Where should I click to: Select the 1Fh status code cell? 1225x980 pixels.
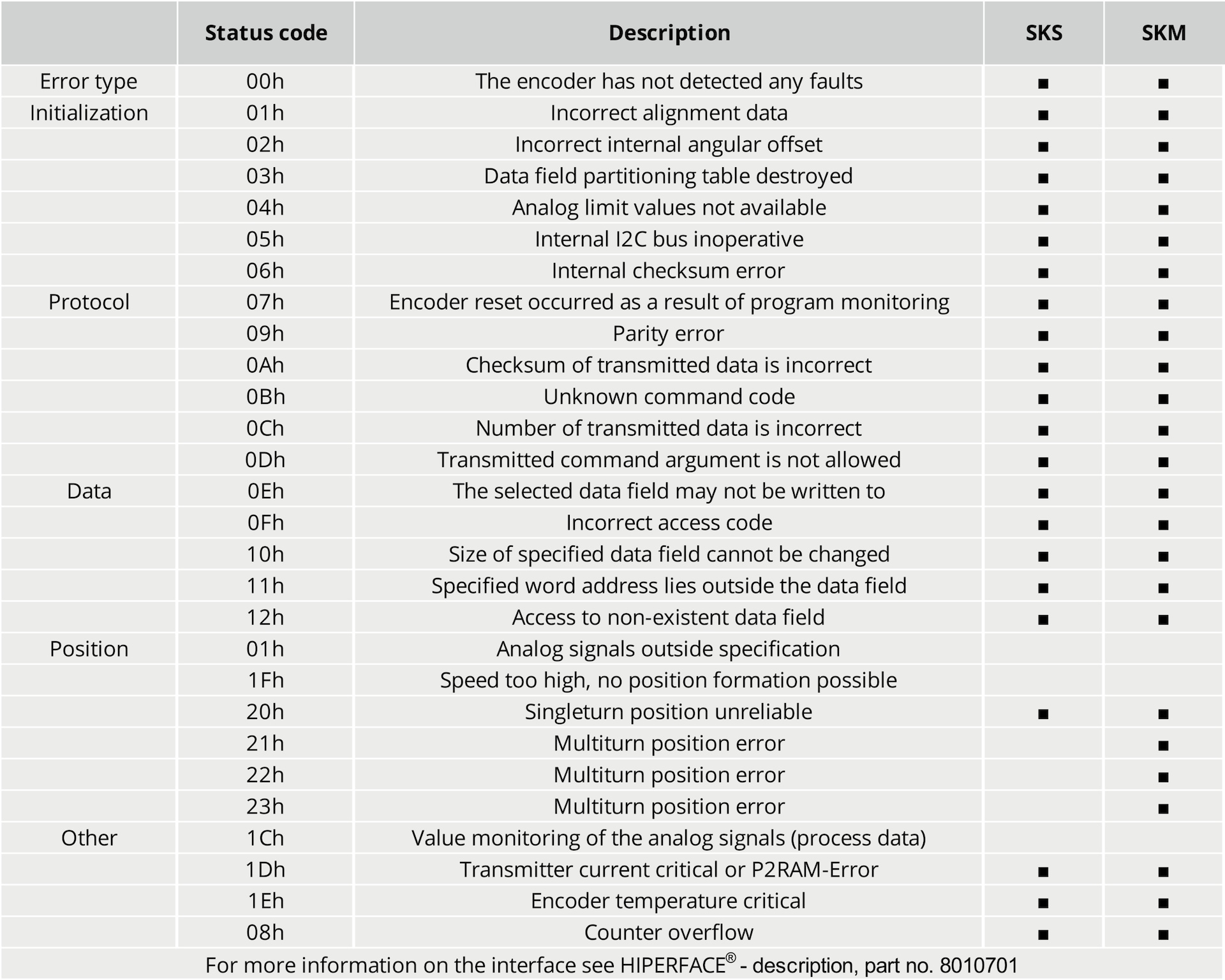point(265,680)
